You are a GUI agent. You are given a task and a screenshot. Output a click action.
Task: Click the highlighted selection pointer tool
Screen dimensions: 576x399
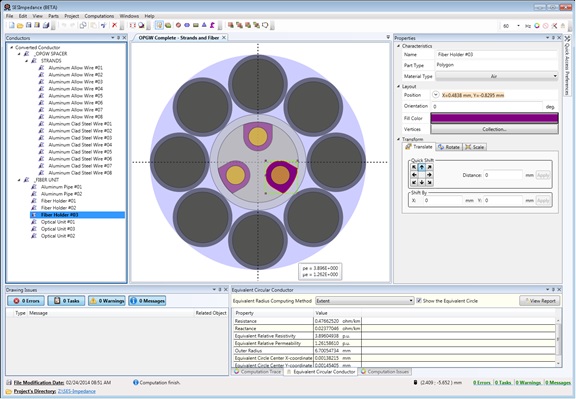click(x=159, y=25)
